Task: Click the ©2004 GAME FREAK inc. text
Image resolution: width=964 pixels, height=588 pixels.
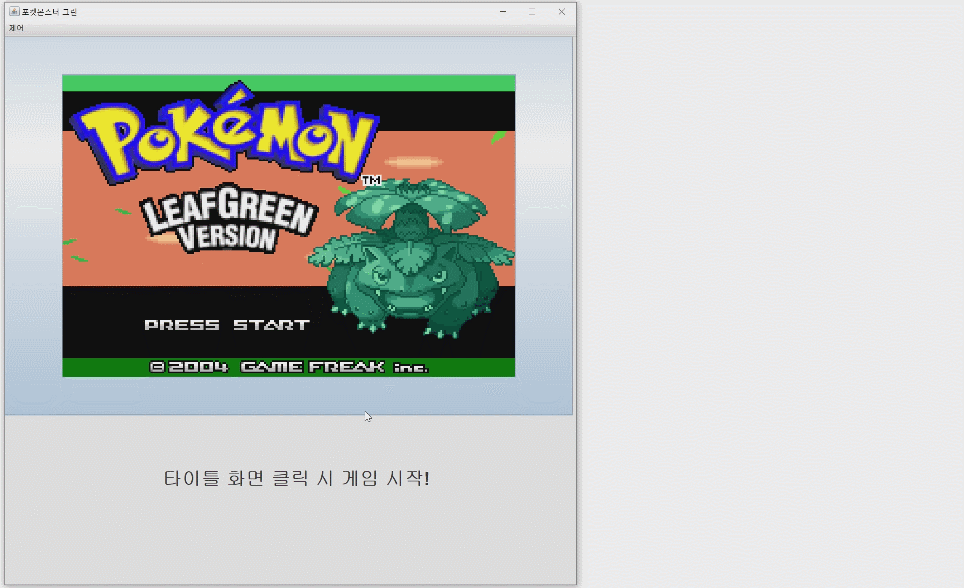Action: point(289,367)
